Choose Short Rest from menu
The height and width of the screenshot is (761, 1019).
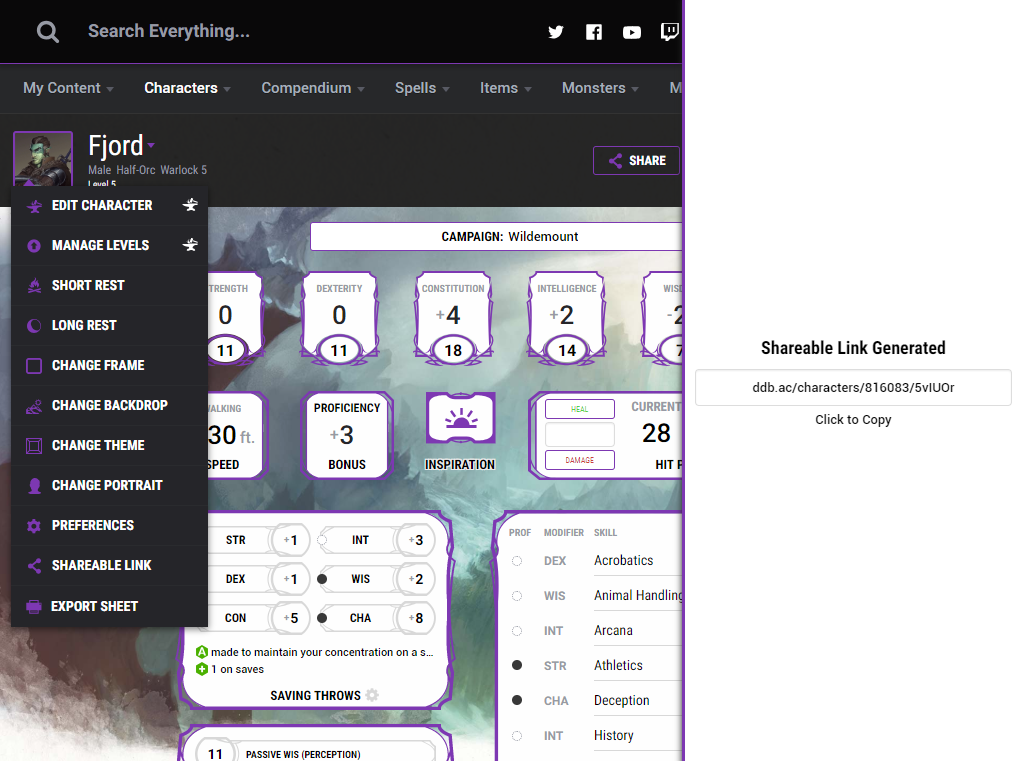point(109,285)
